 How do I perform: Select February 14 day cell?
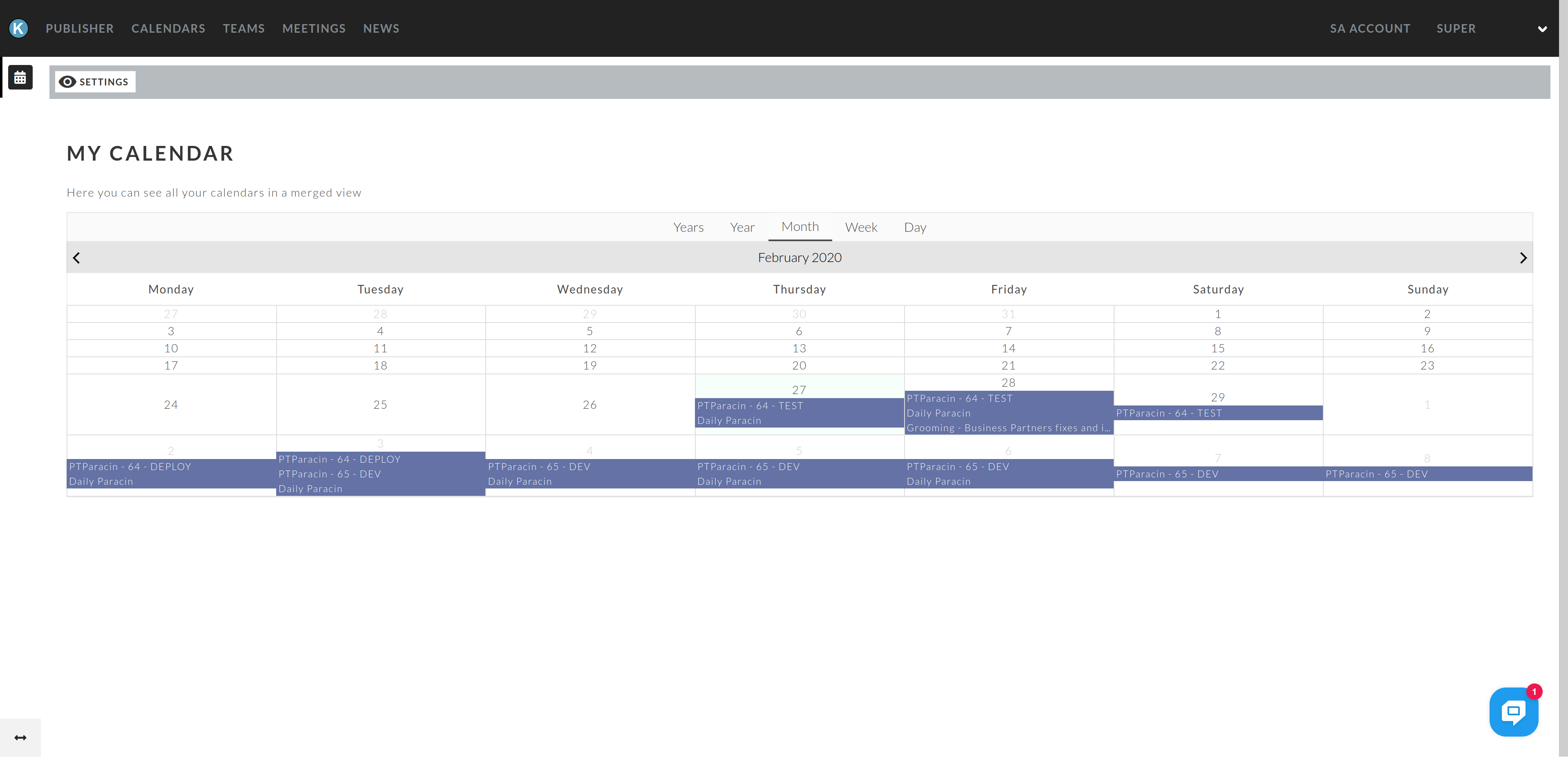pos(1009,348)
